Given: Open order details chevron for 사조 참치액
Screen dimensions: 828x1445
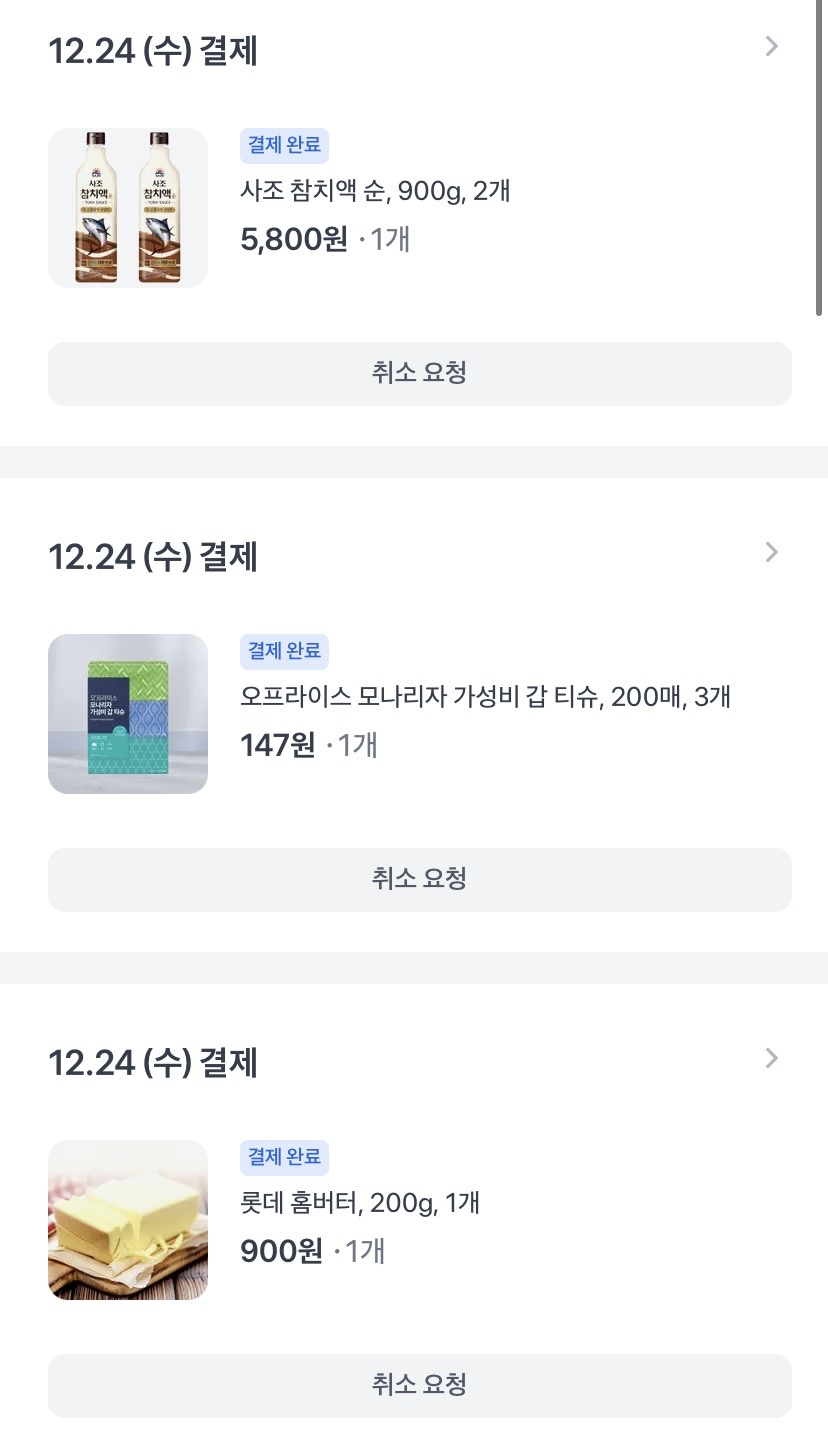Looking at the screenshot, I should (771, 47).
